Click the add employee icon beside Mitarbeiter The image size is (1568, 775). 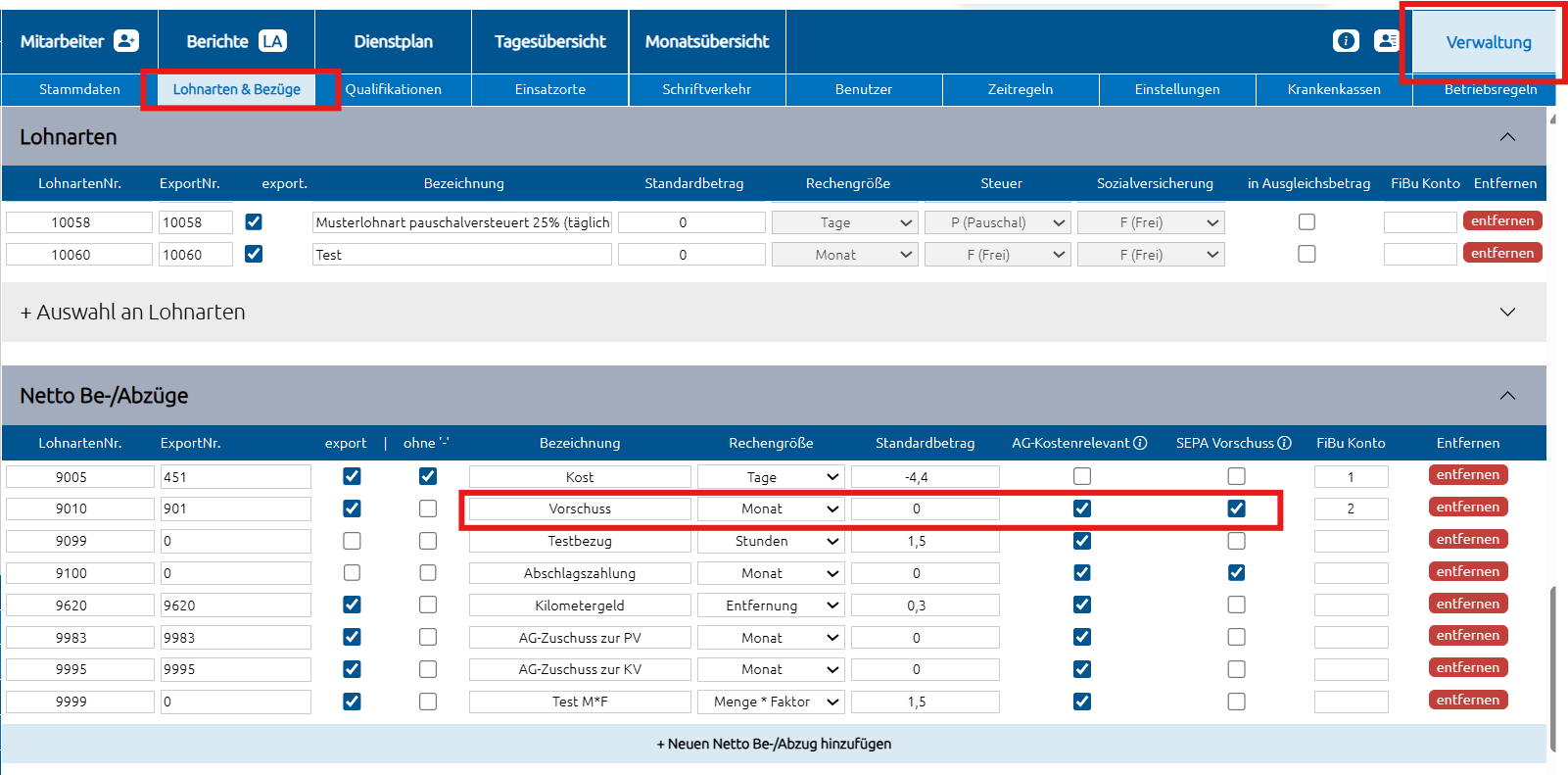126,41
